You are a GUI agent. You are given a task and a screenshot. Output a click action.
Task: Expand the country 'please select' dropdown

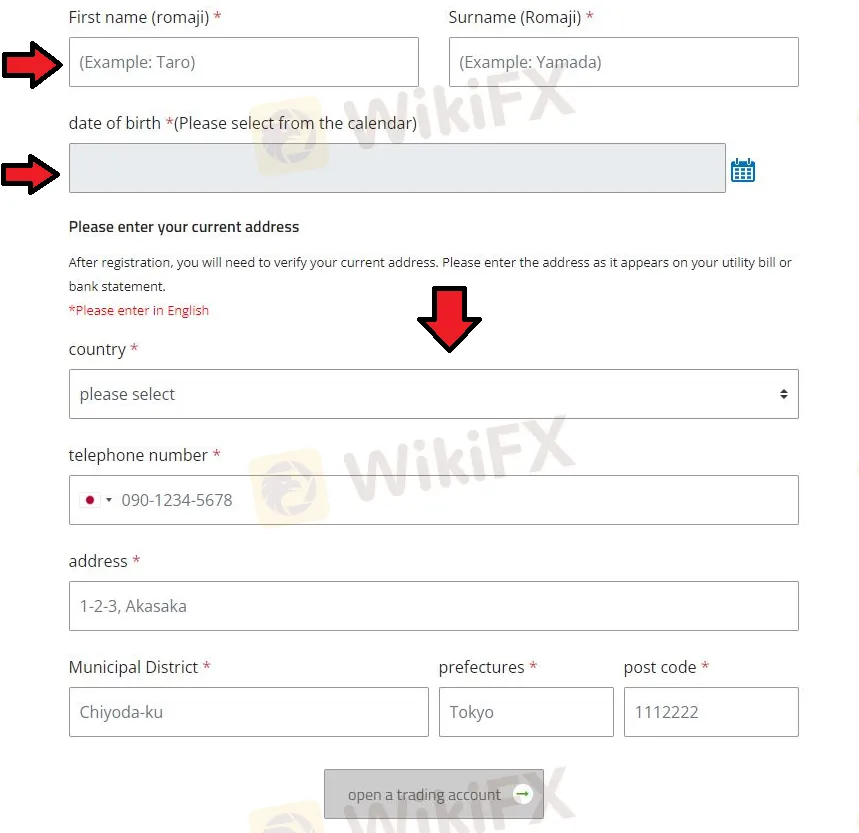pyautogui.click(x=433, y=394)
